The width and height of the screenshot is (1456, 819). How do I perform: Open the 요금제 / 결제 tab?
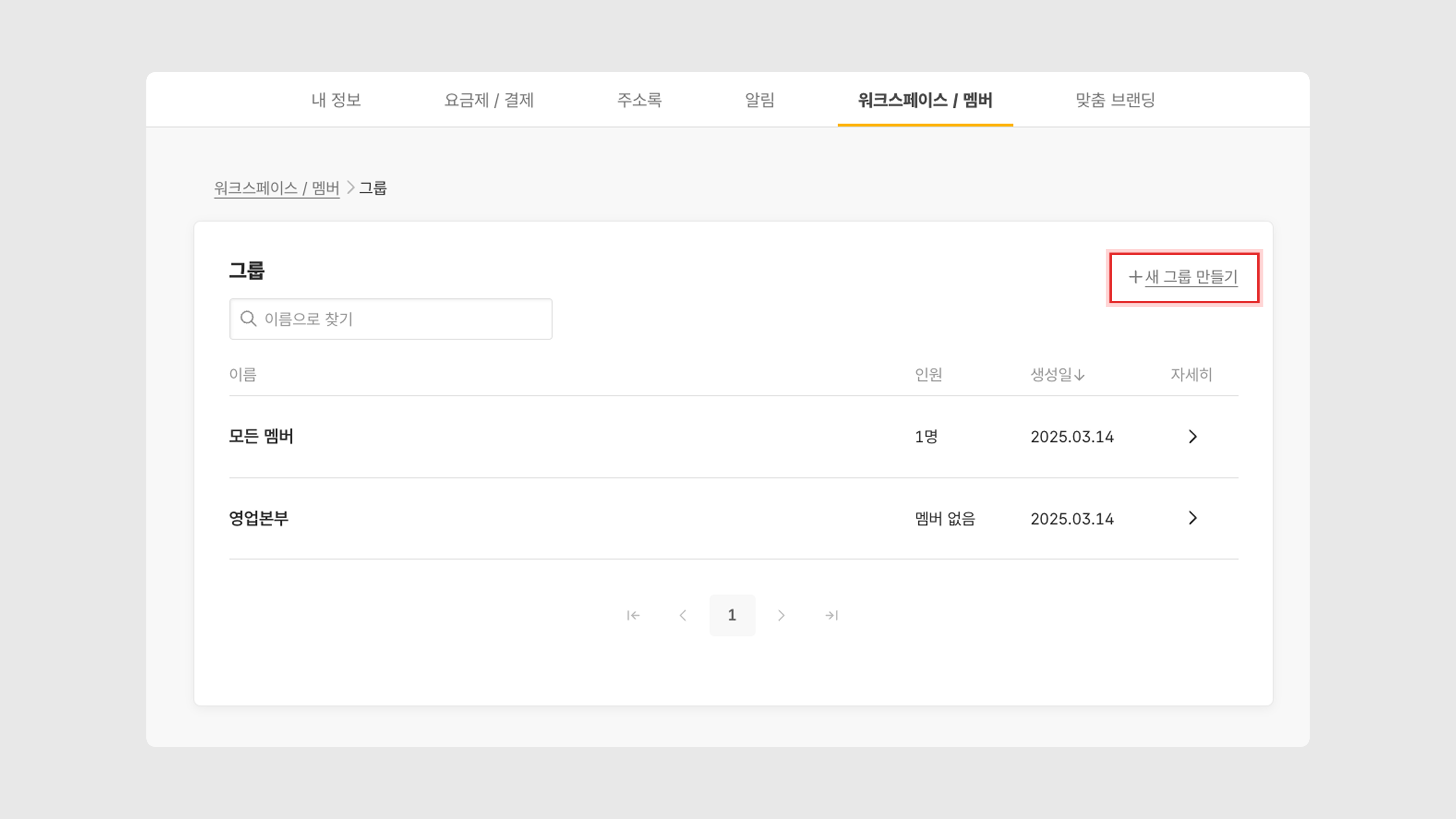[x=488, y=100]
